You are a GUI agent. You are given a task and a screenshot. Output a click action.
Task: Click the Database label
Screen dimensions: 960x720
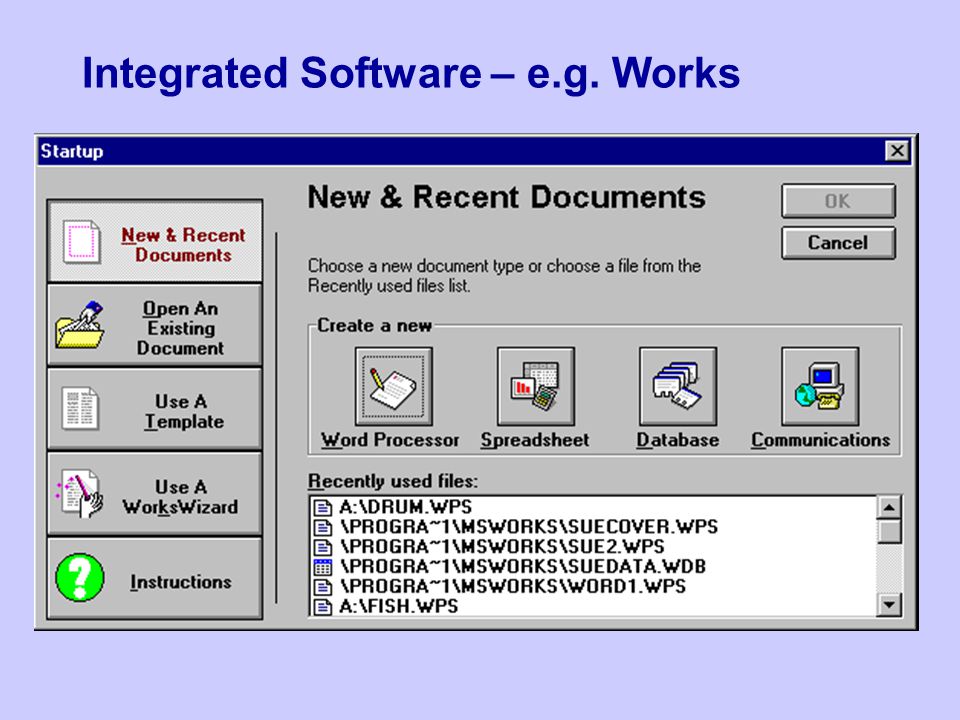[x=678, y=440]
